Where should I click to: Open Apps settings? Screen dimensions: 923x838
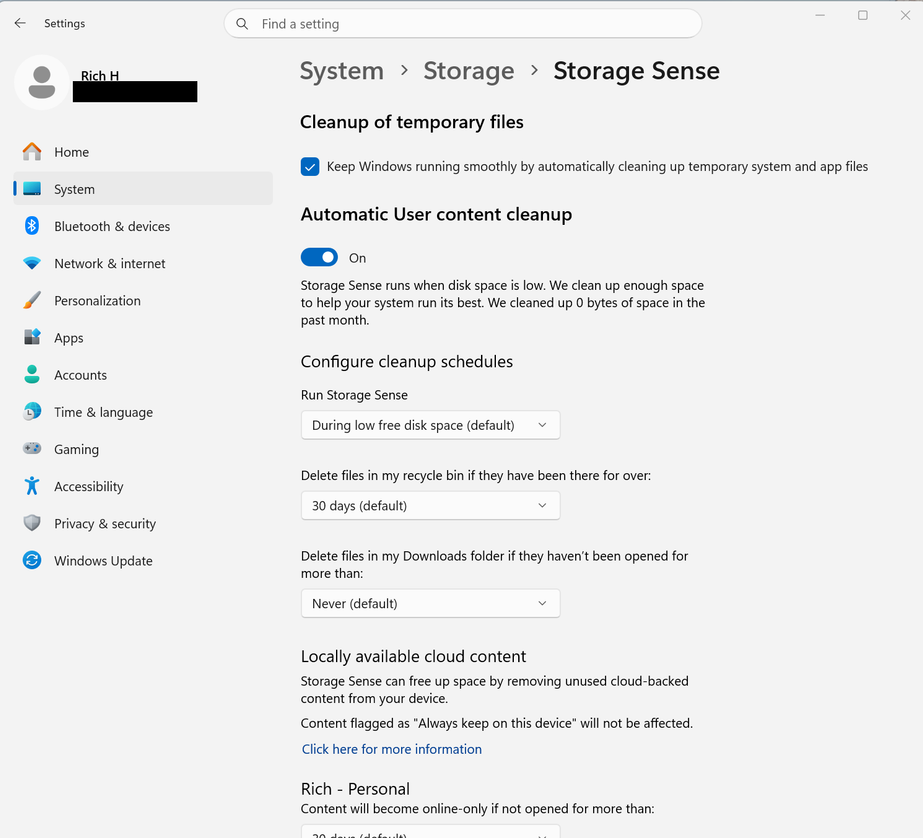(x=143, y=337)
